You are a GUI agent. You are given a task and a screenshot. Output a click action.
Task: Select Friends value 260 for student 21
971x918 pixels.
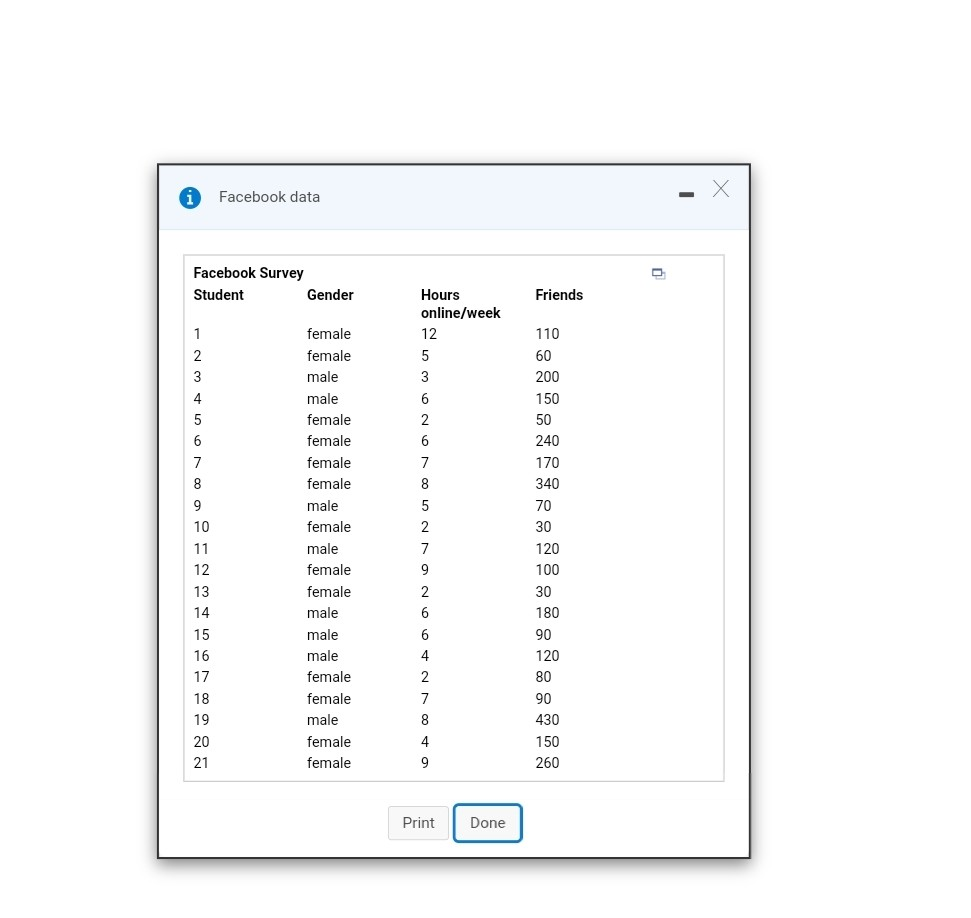click(547, 763)
